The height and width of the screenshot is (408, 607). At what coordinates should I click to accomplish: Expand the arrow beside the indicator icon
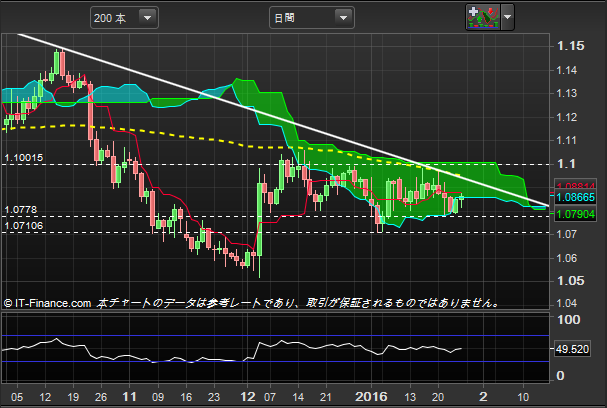[x=508, y=17]
